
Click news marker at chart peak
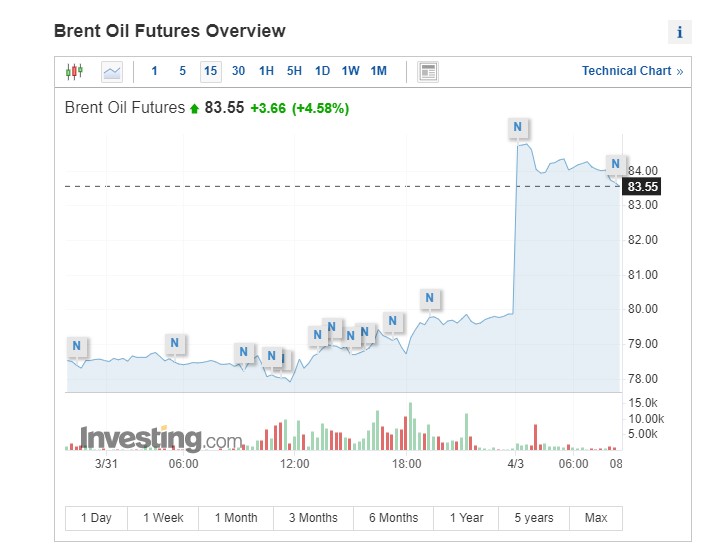pos(517,127)
